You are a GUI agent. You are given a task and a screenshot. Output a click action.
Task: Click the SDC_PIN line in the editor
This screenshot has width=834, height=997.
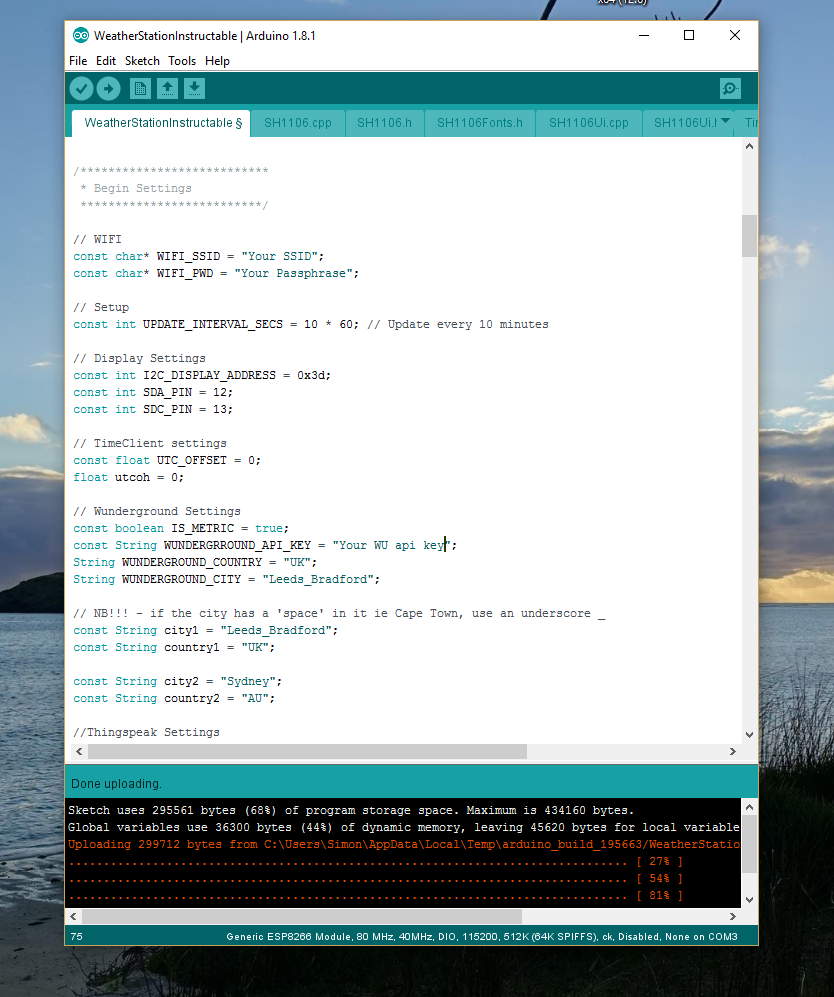coord(153,409)
